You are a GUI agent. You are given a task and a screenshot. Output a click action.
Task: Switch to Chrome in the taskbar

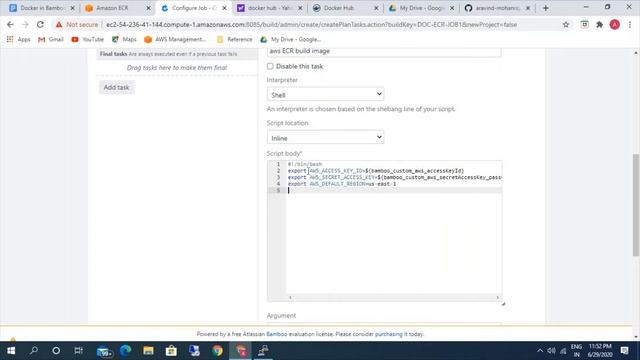point(217,351)
